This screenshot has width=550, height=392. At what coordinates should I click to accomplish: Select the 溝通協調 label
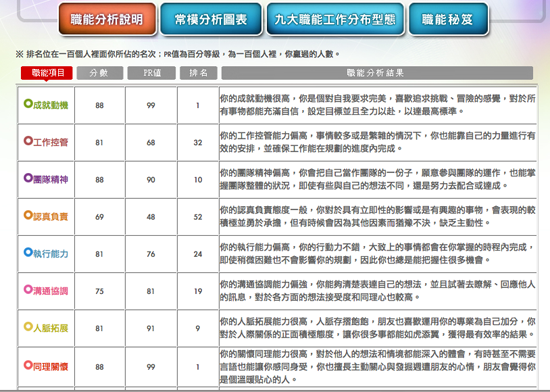(x=51, y=291)
